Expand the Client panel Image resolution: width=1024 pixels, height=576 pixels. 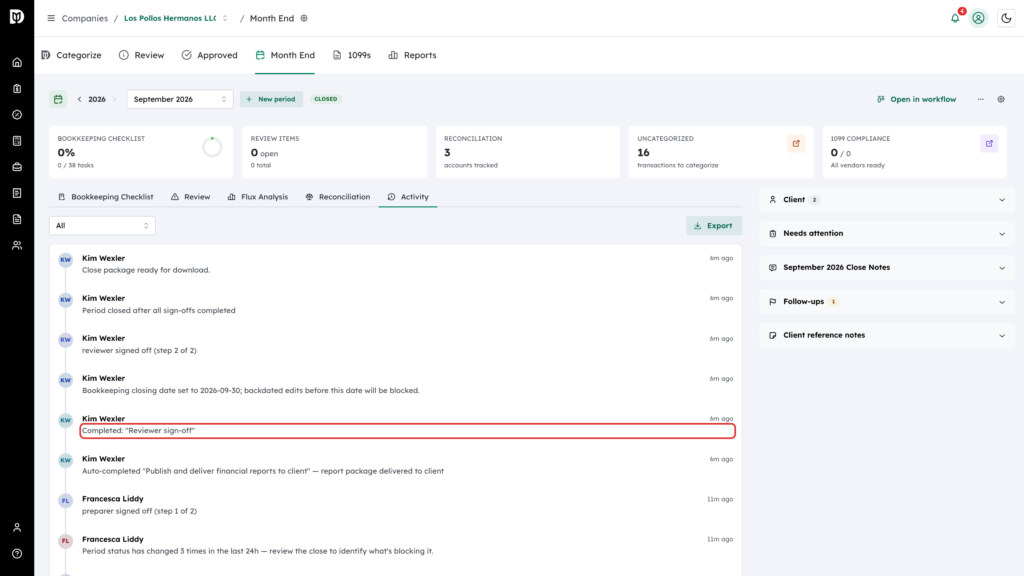[x=887, y=200]
